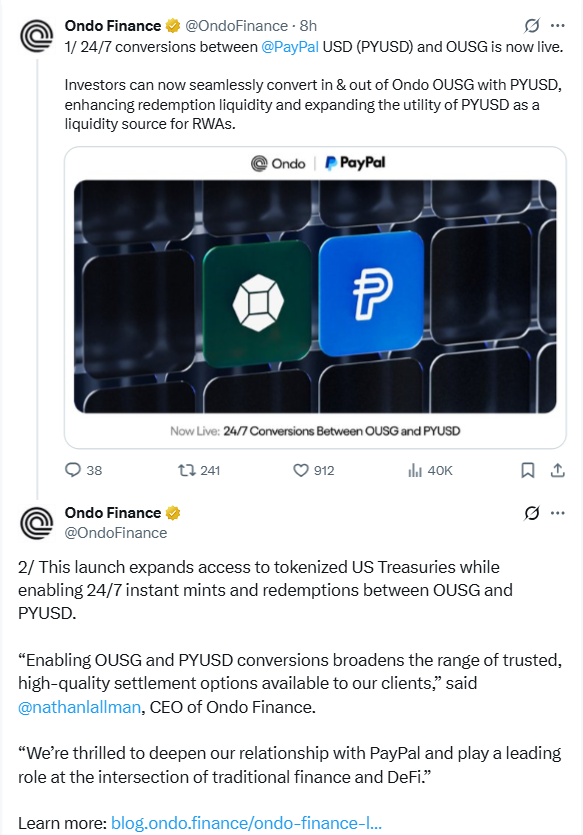583x835 pixels.
Task: Open the @nathanlallman profile link
Action: (x=79, y=707)
